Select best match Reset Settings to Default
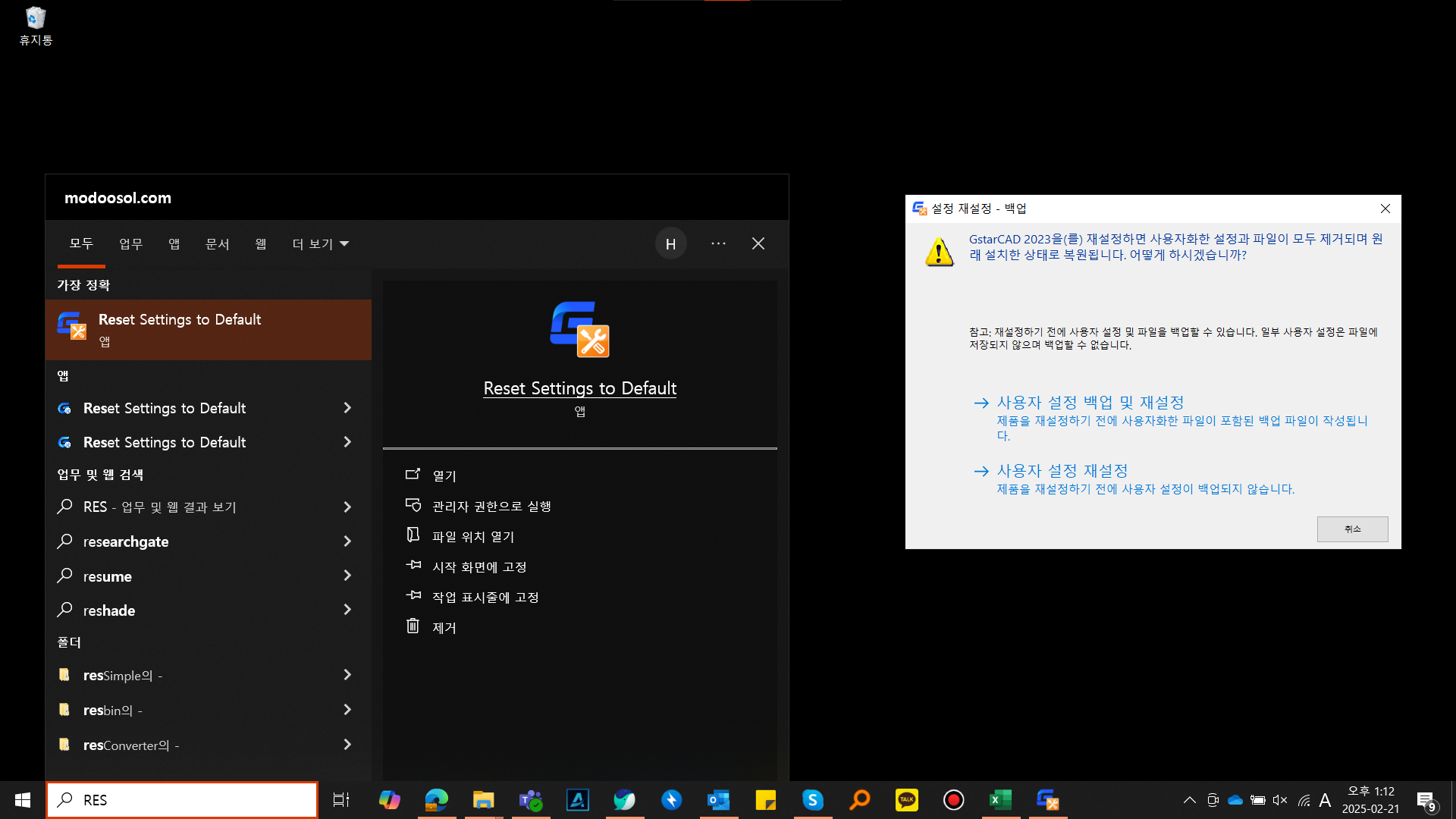Screen dimensions: 1456x819 point(209,329)
